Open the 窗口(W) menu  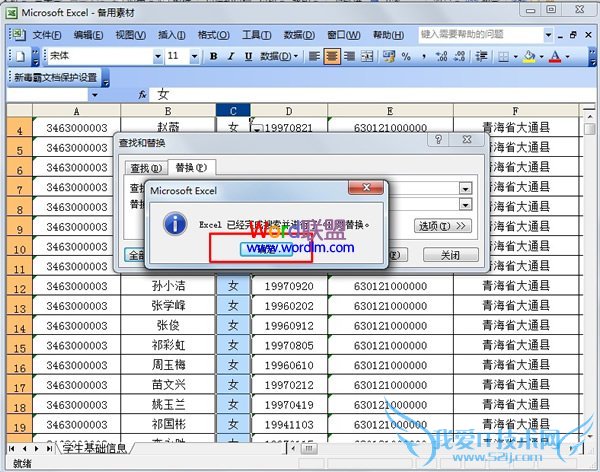[x=344, y=35]
